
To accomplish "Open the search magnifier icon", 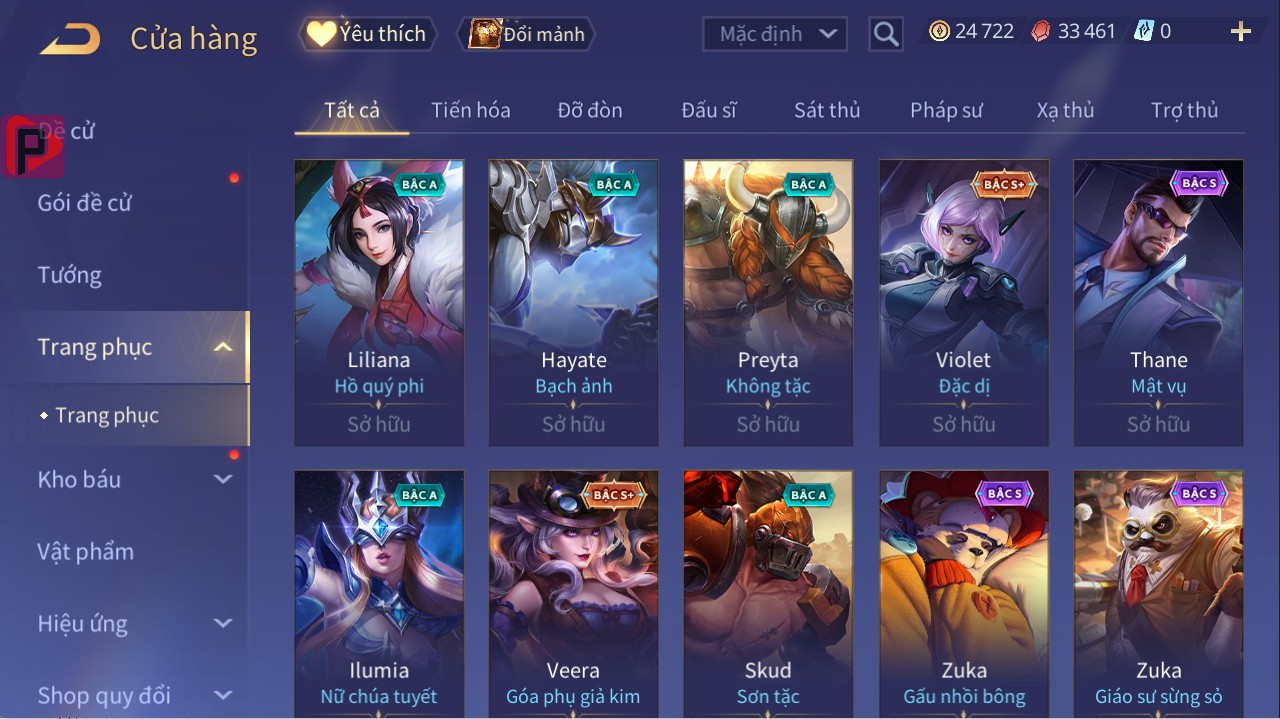I will (886, 34).
